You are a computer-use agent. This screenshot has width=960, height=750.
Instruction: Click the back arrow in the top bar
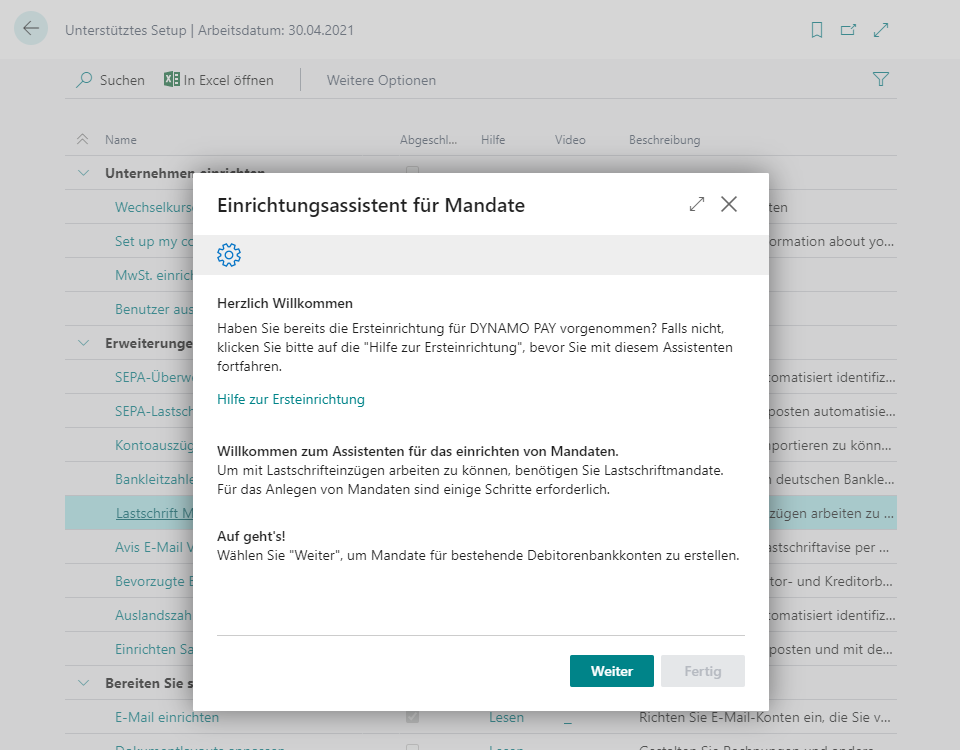[x=30, y=28]
